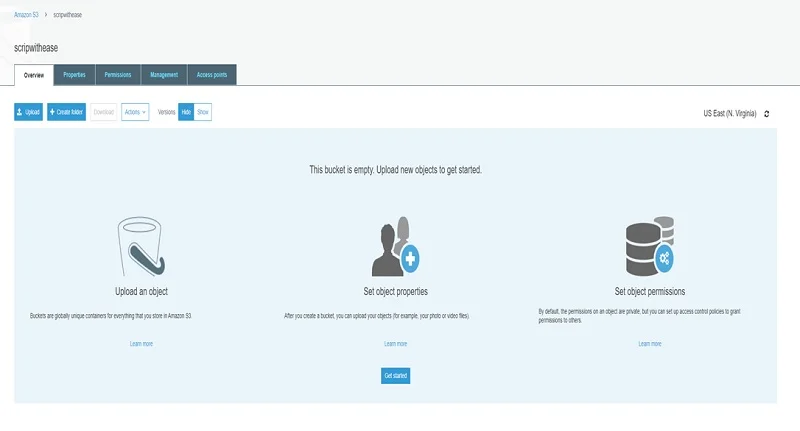800x431 pixels.
Task: Select the Access points tab
Action: pyautogui.click(x=212, y=74)
